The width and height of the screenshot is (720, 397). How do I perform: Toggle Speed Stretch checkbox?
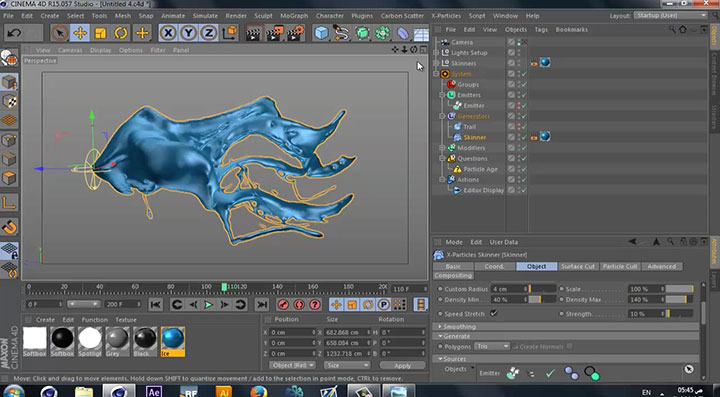click(x=494, y=313)
